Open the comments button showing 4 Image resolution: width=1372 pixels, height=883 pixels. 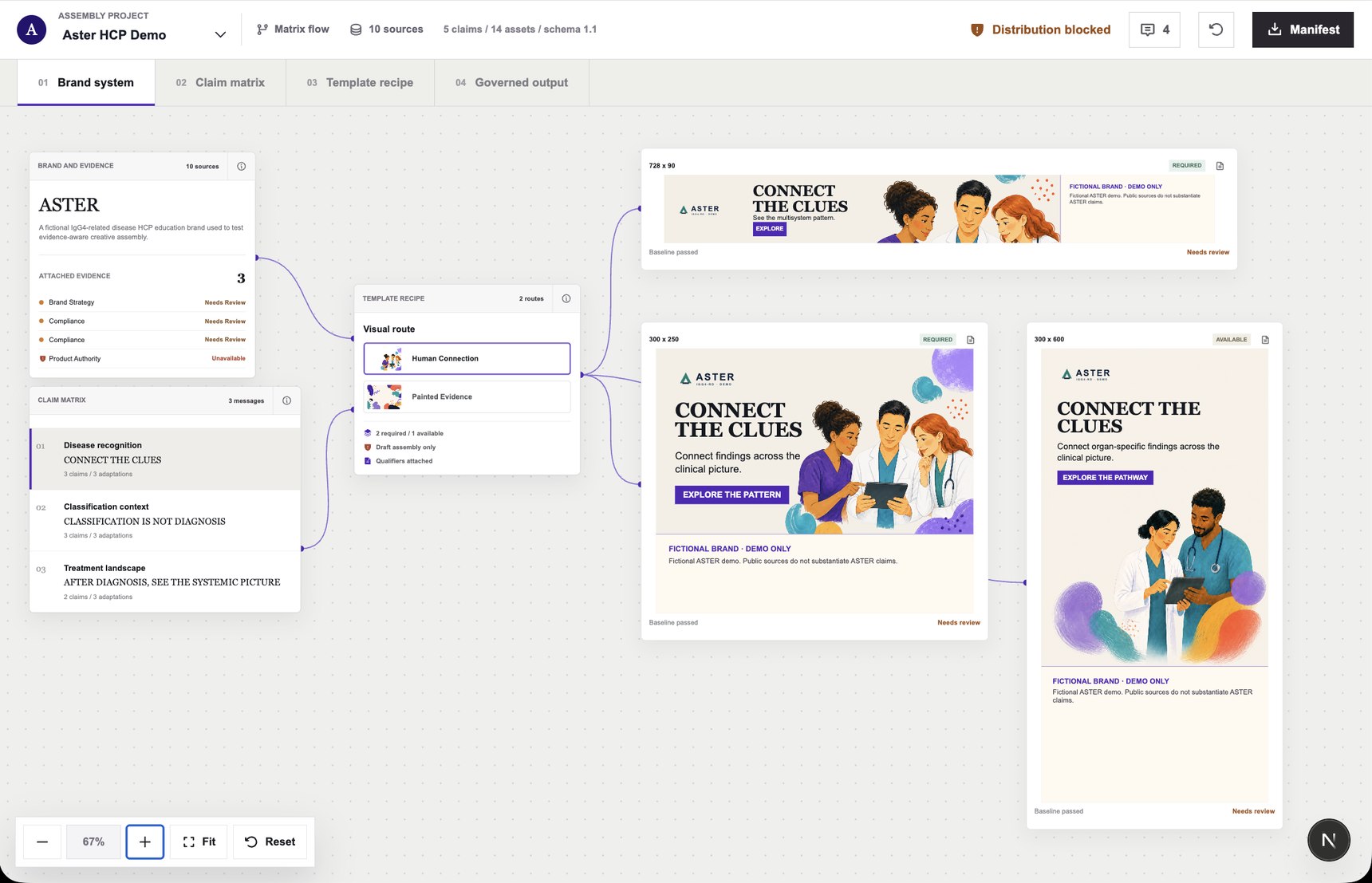(1154, 30)
